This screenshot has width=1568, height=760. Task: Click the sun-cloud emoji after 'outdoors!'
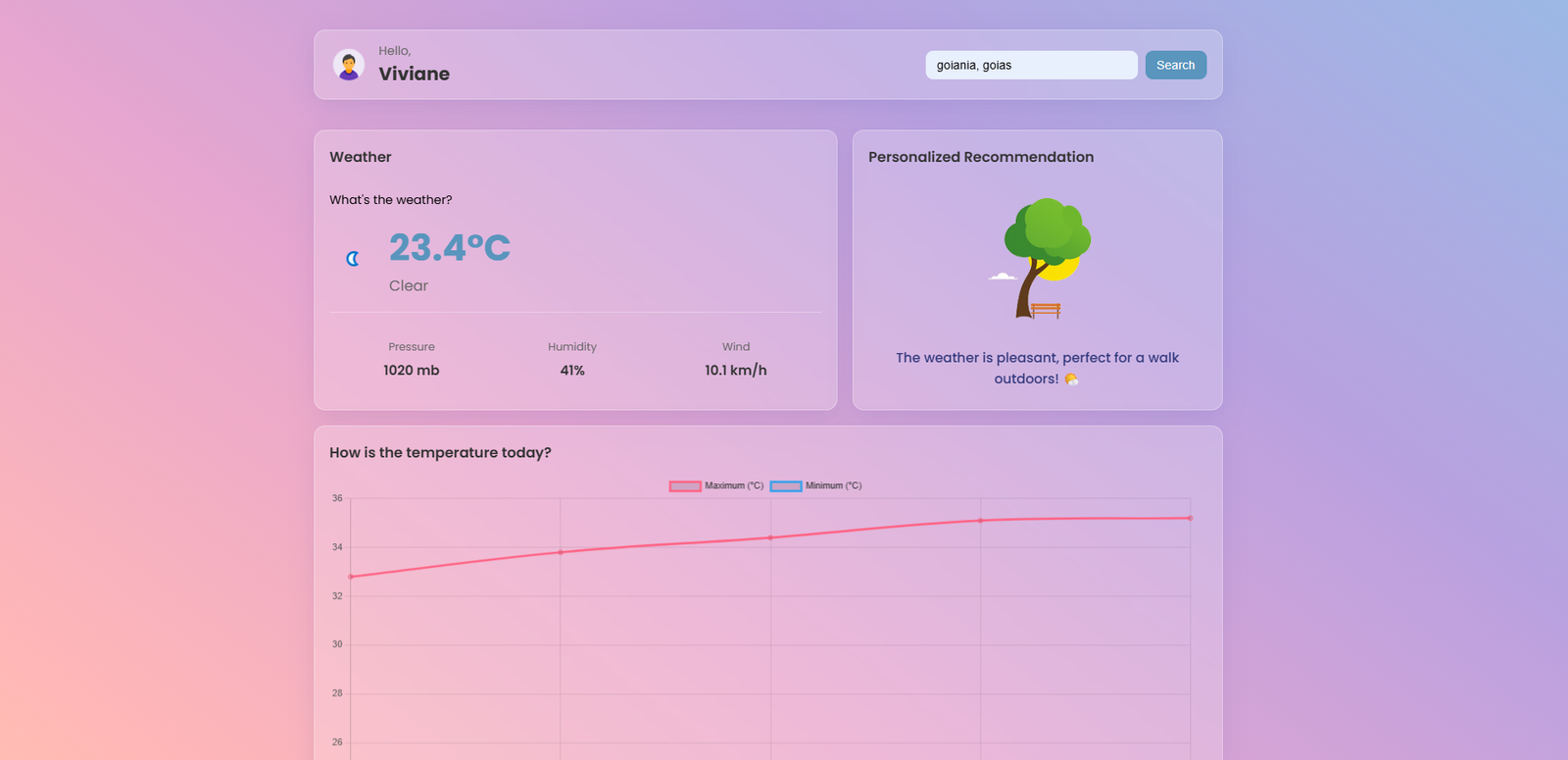click(x=1071, y=380)
